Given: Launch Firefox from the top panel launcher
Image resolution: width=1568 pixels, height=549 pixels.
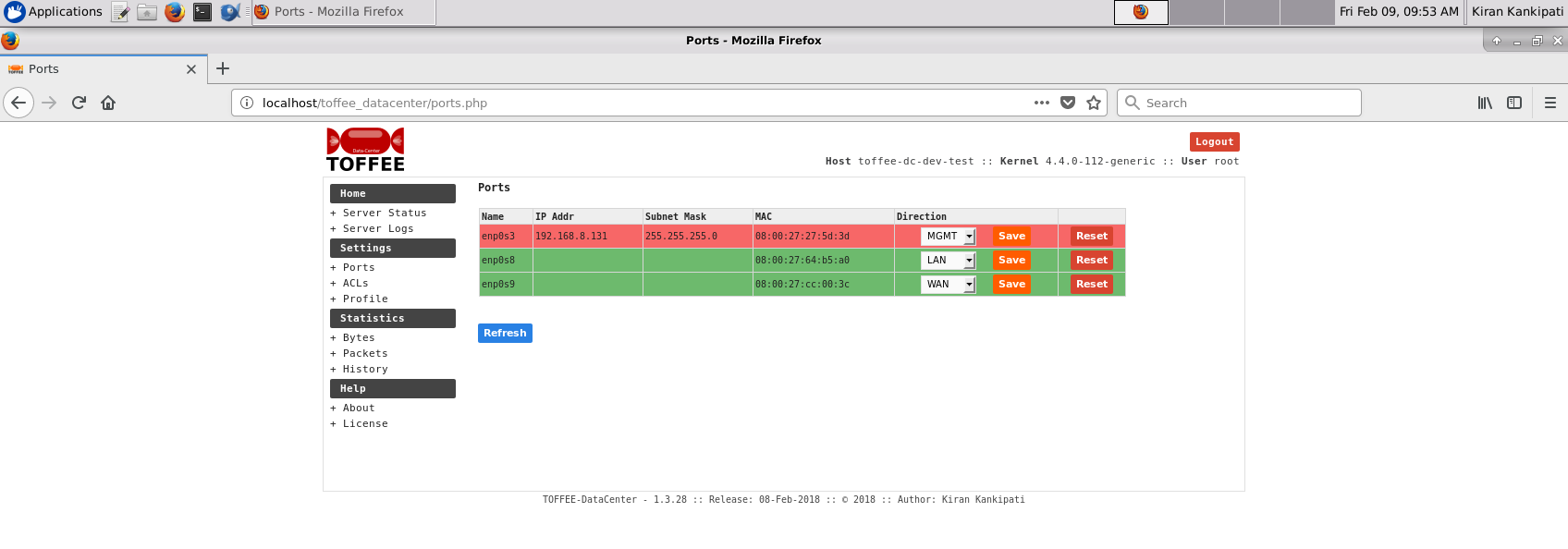Looking at the screenshot, I should (175, 12).
